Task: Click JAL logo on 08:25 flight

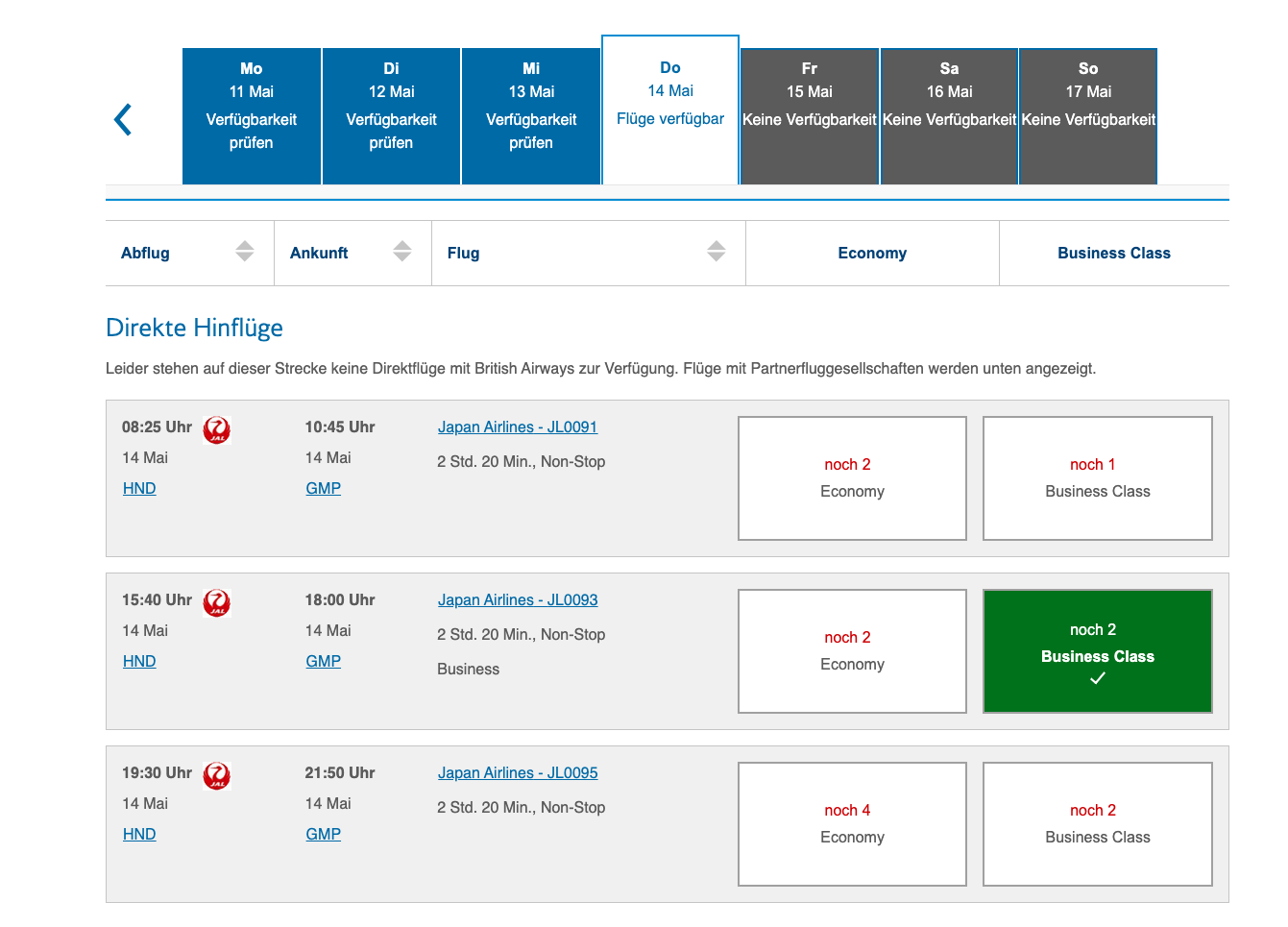Action: tap(217, 429)
